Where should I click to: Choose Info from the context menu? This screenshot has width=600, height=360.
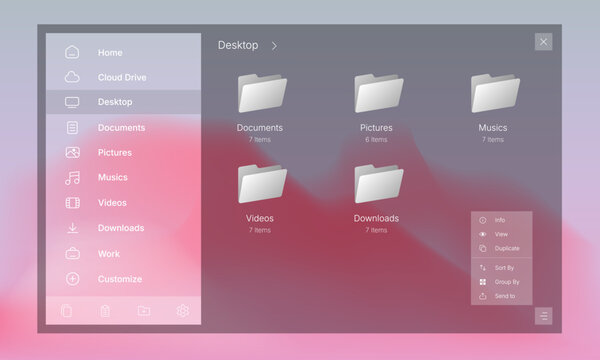tap(501, 220)
